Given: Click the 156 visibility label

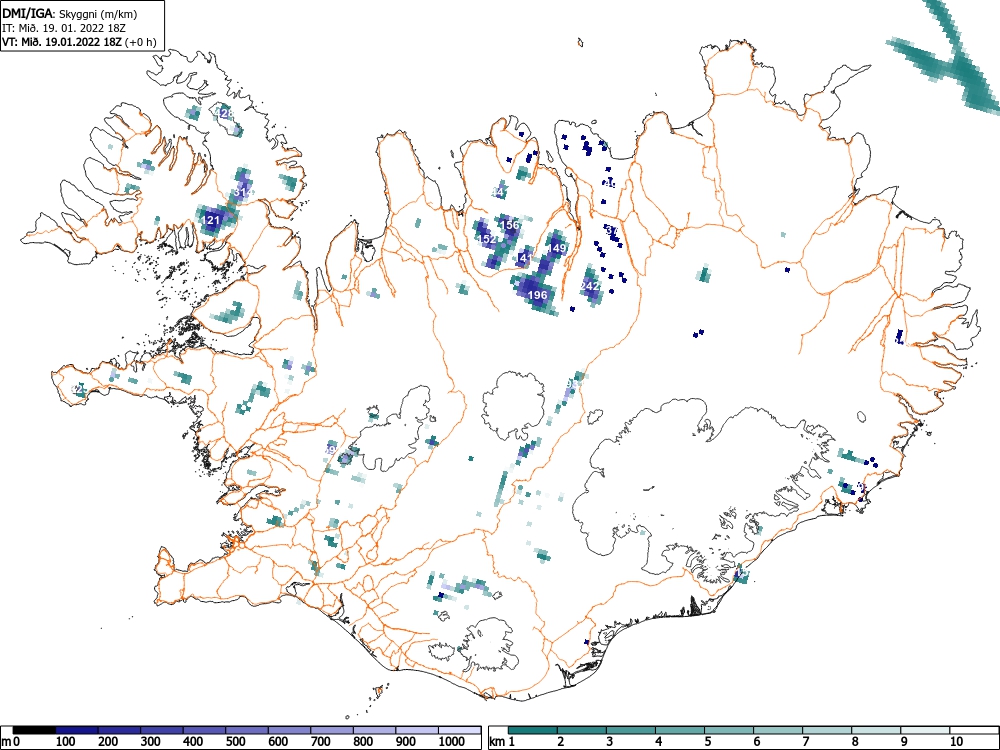Looking at the screenshot, I should (510, 225).
